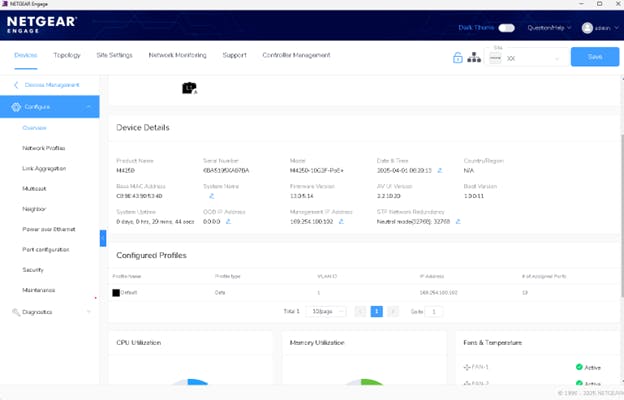Go back using the Device Management arrow

[x=17, y=85]
